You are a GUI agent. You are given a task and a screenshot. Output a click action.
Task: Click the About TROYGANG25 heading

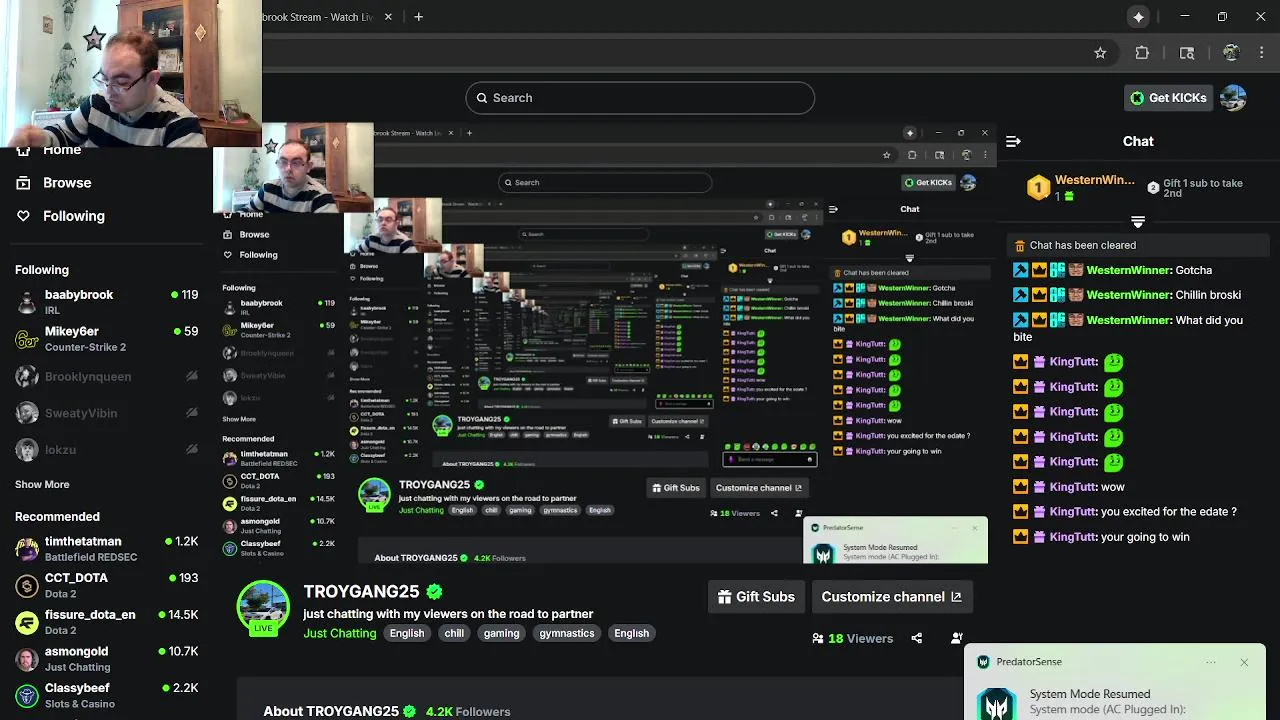pos(331,712)
